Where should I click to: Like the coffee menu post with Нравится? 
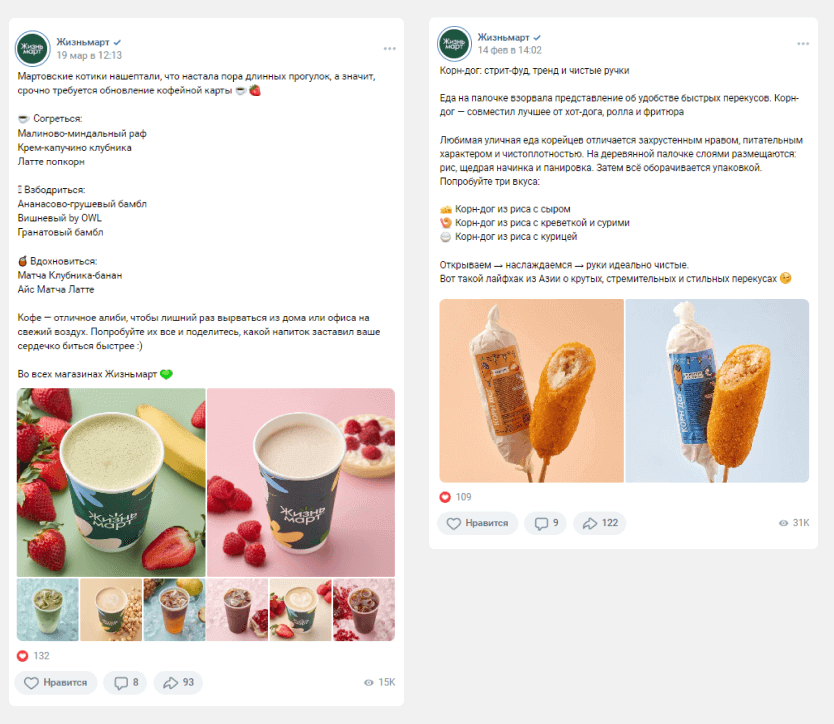tap(56, 683)
